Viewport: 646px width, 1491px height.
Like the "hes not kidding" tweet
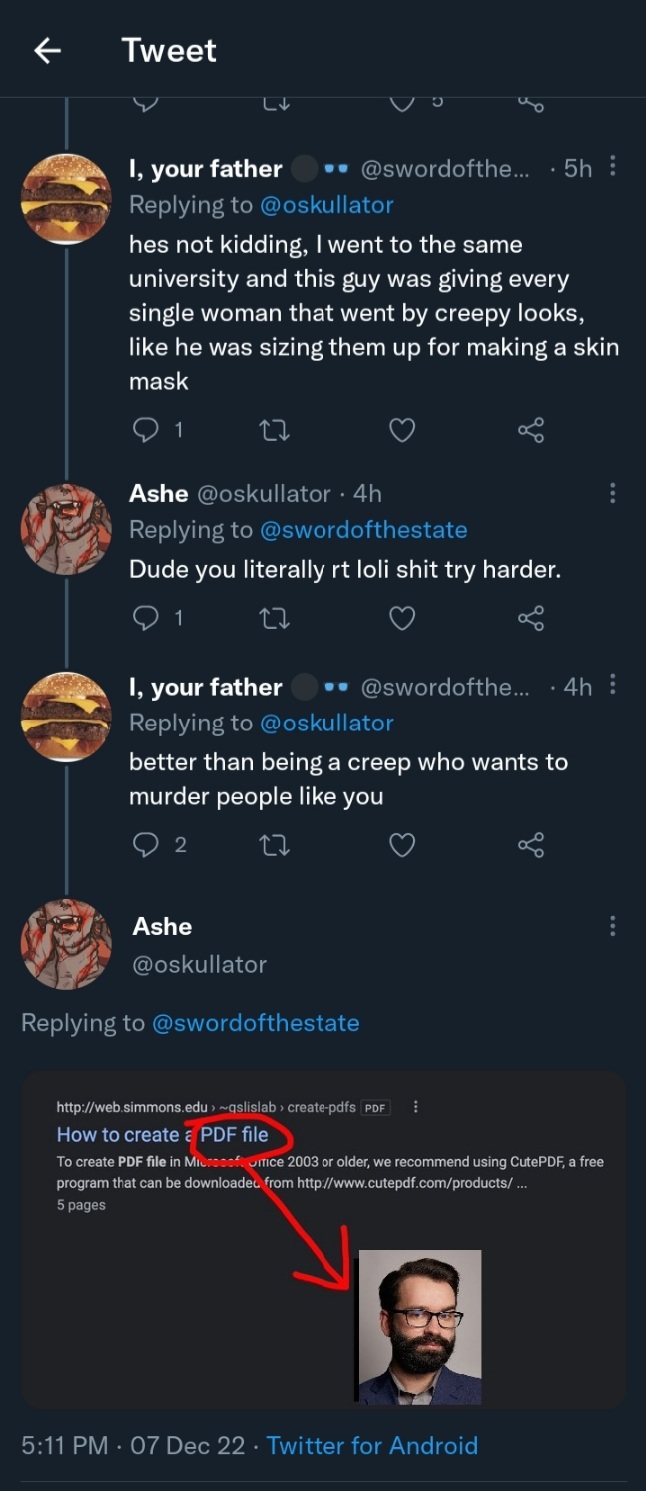(x=402, y=430)
